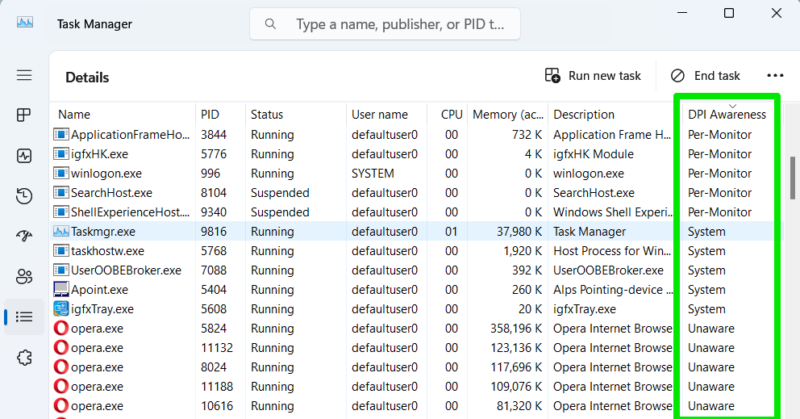Screen dimensions: 800x419
Task: Click the SYSTEM user name cell
Action: tap(372, 174)
